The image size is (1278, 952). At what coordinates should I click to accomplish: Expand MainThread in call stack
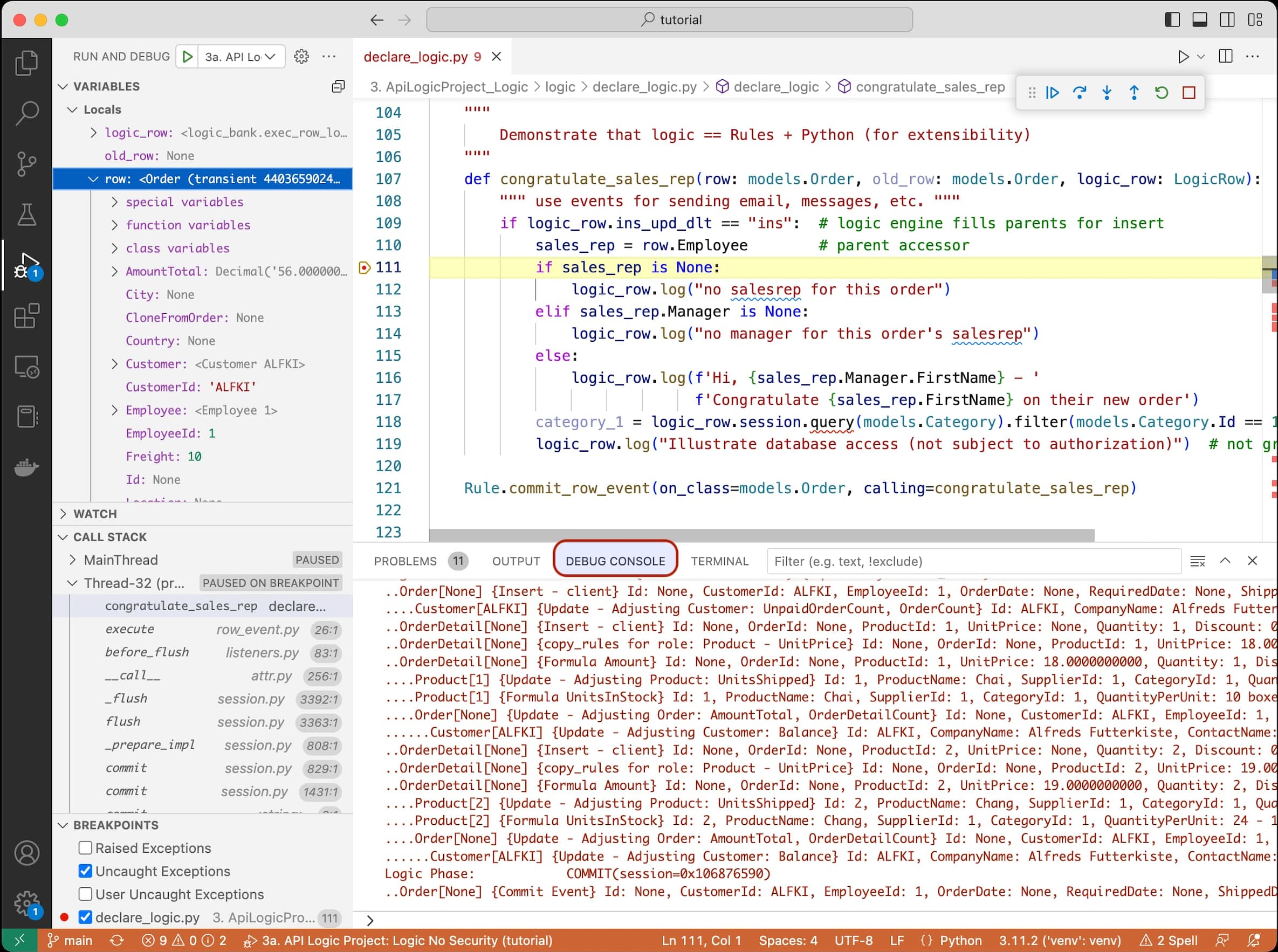coord(73,560)
